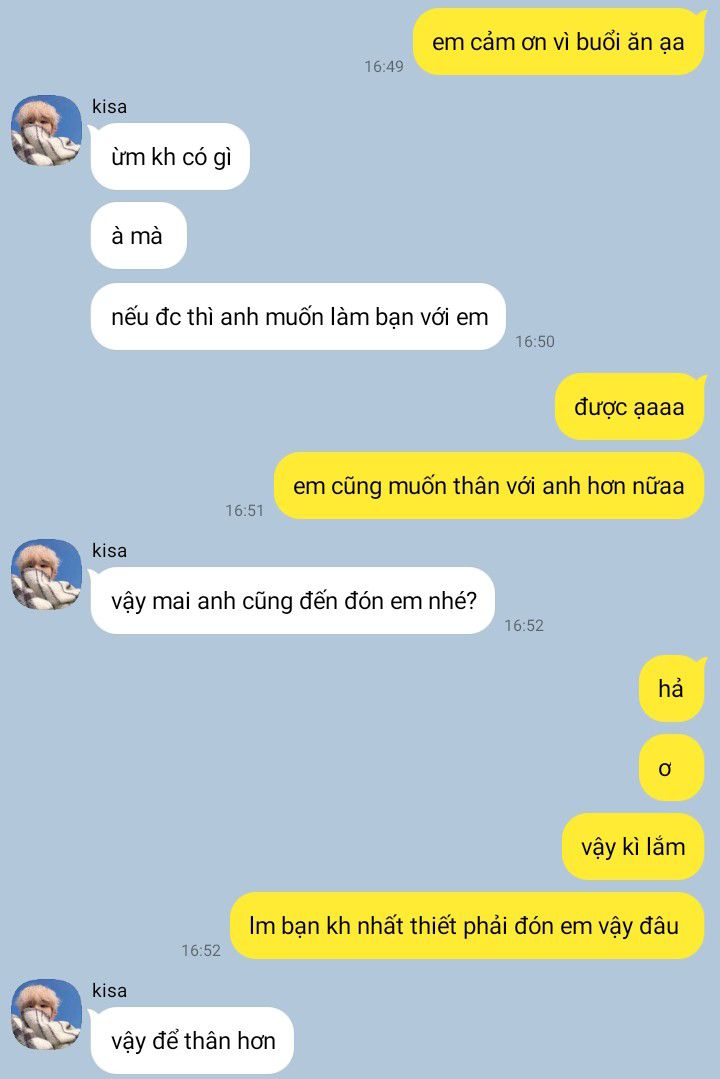Tap the "vậy mai anh cũng đến đón em nhé?" bubble

(x=293, y=601)
